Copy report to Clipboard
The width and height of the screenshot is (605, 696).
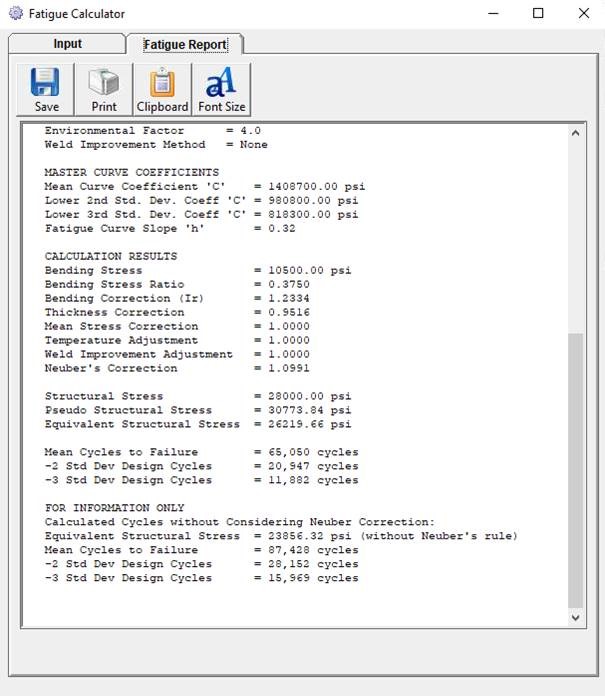point(162,90)
